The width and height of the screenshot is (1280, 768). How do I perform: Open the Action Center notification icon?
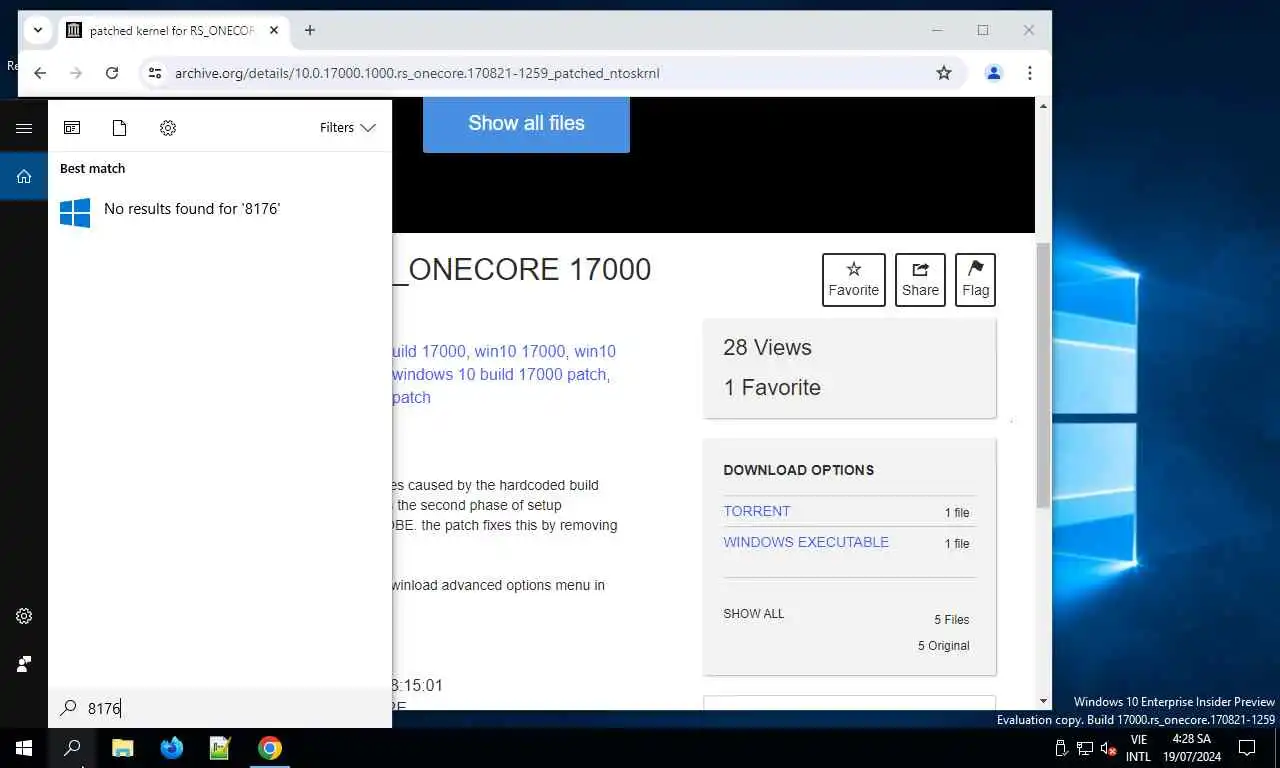(1247, 748)
